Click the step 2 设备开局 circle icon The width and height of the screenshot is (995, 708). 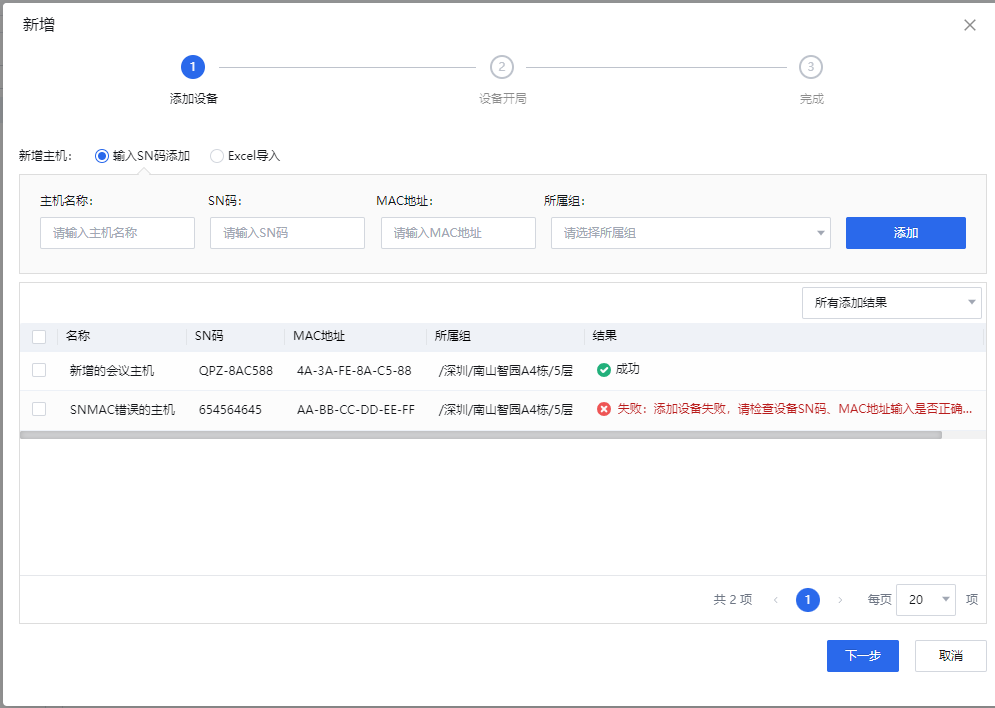pyautogui.click(x=502, y=67)
